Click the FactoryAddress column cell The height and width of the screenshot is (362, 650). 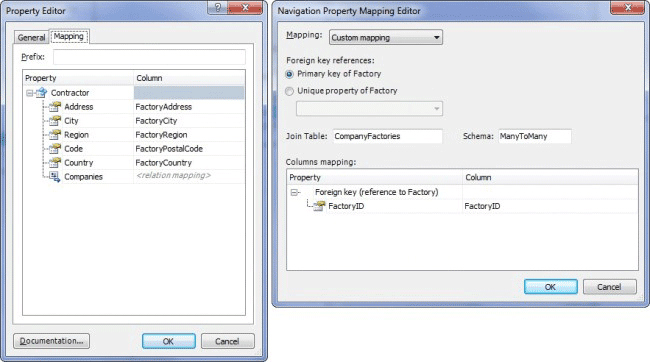(189, 107)
